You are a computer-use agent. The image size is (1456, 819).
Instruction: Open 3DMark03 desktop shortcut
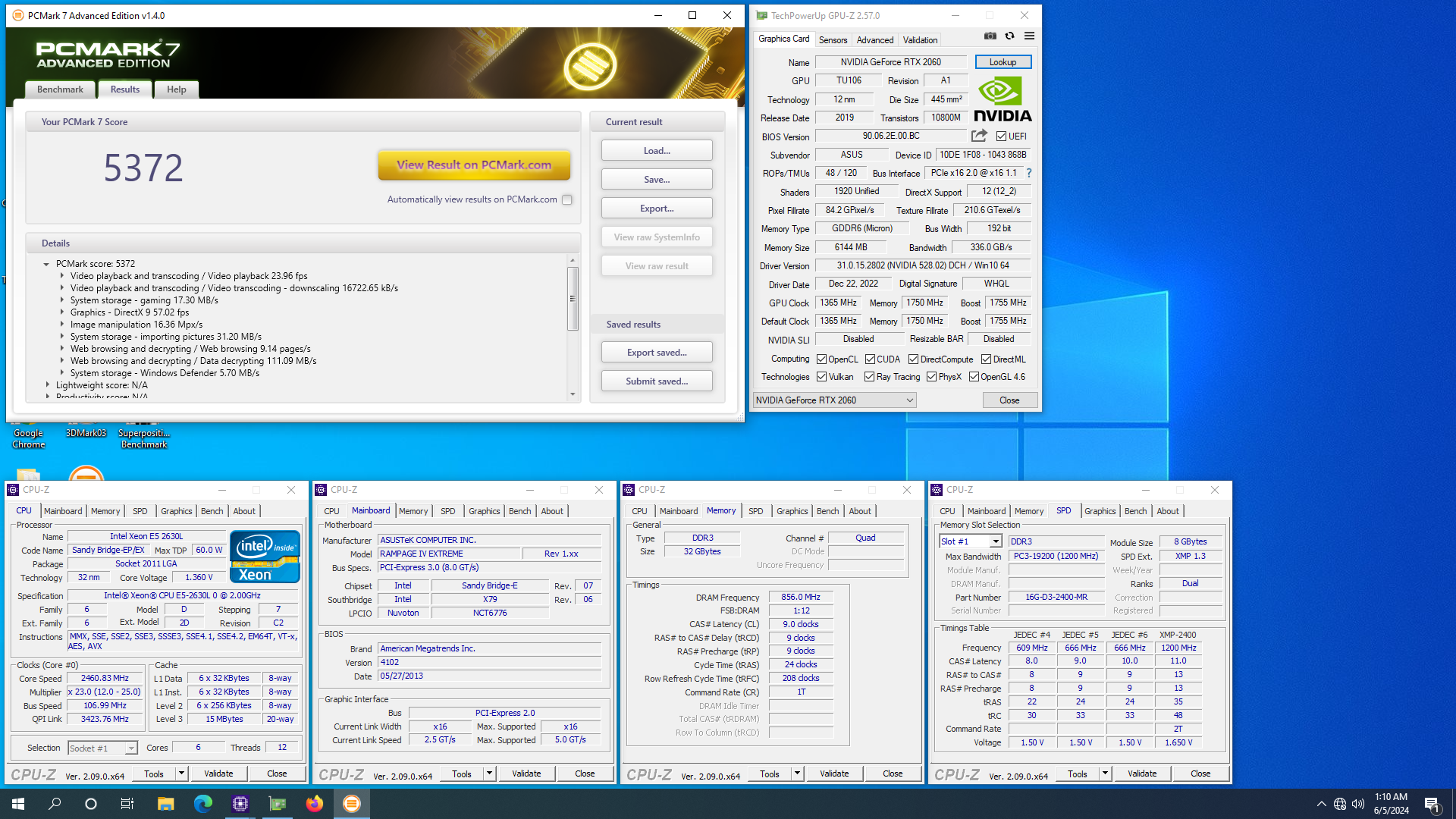tap(86, 433)
